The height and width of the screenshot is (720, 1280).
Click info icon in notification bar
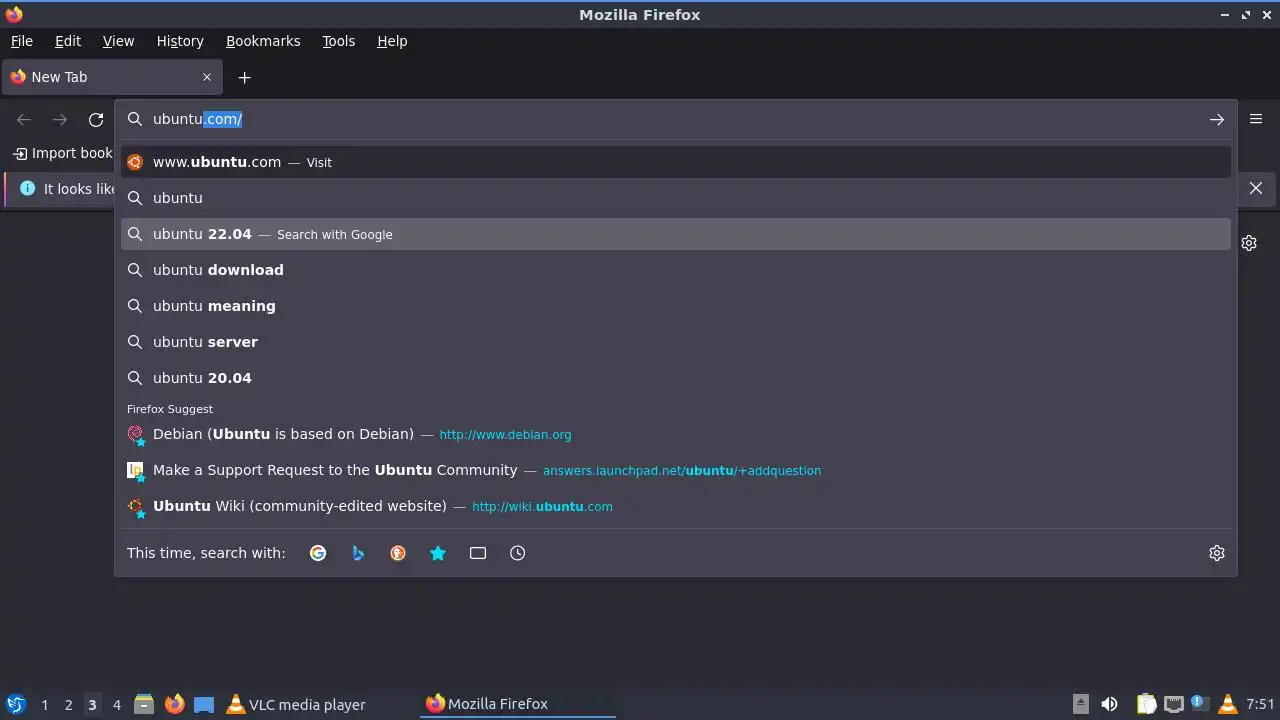coord(27,188)
